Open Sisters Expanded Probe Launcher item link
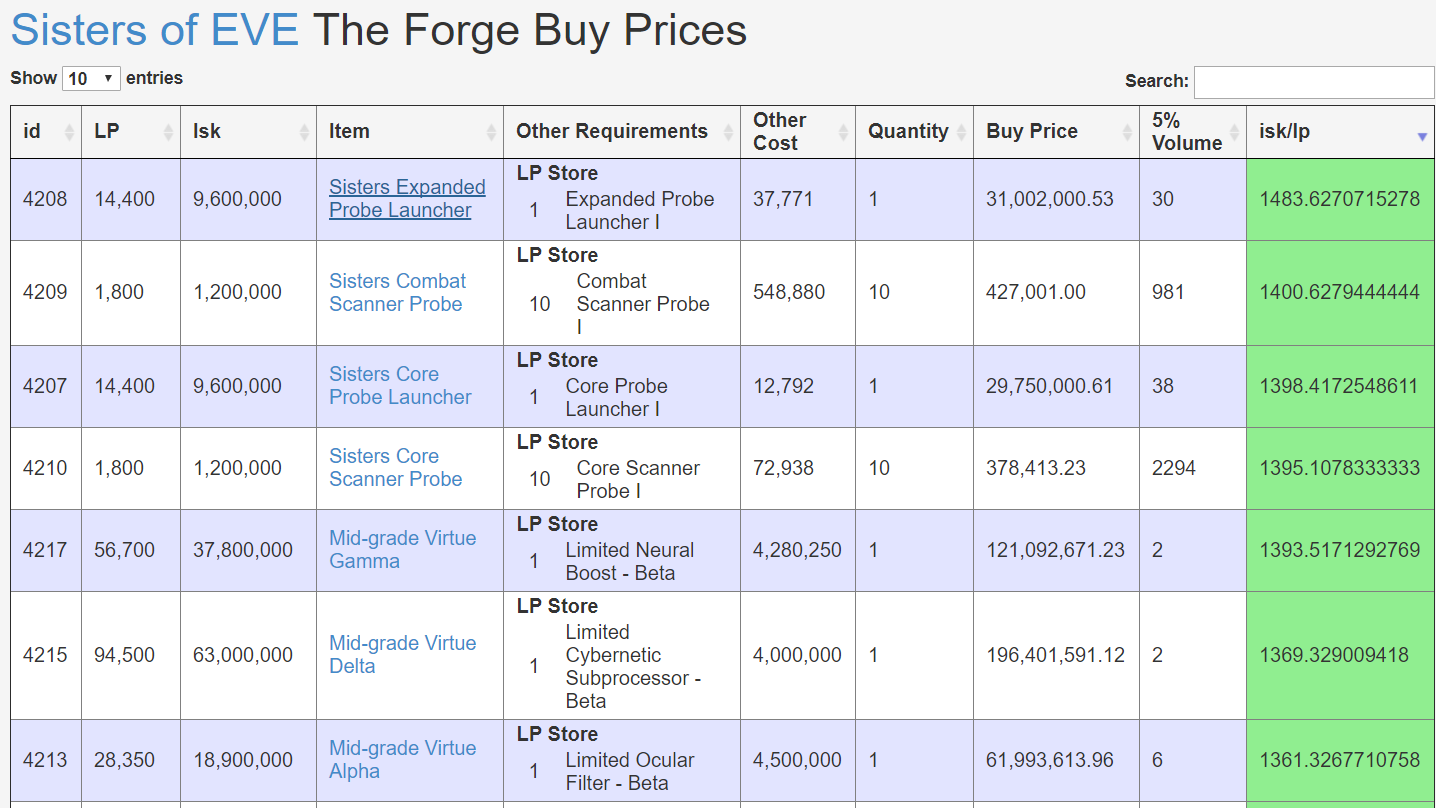1436x808 pixels. 407,199
